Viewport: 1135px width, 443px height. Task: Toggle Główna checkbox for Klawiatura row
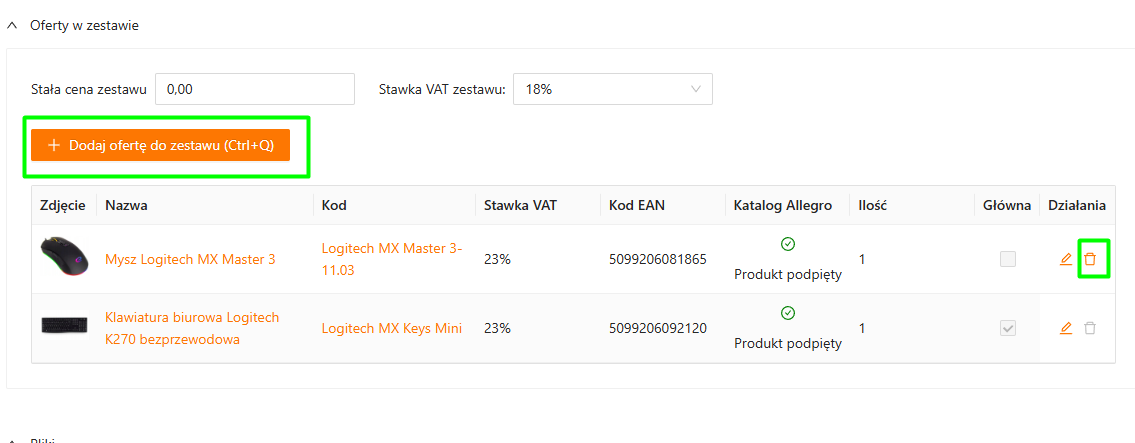1008,328
